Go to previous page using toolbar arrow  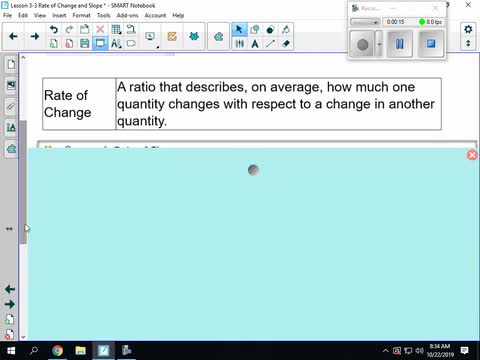pos(13,36)
